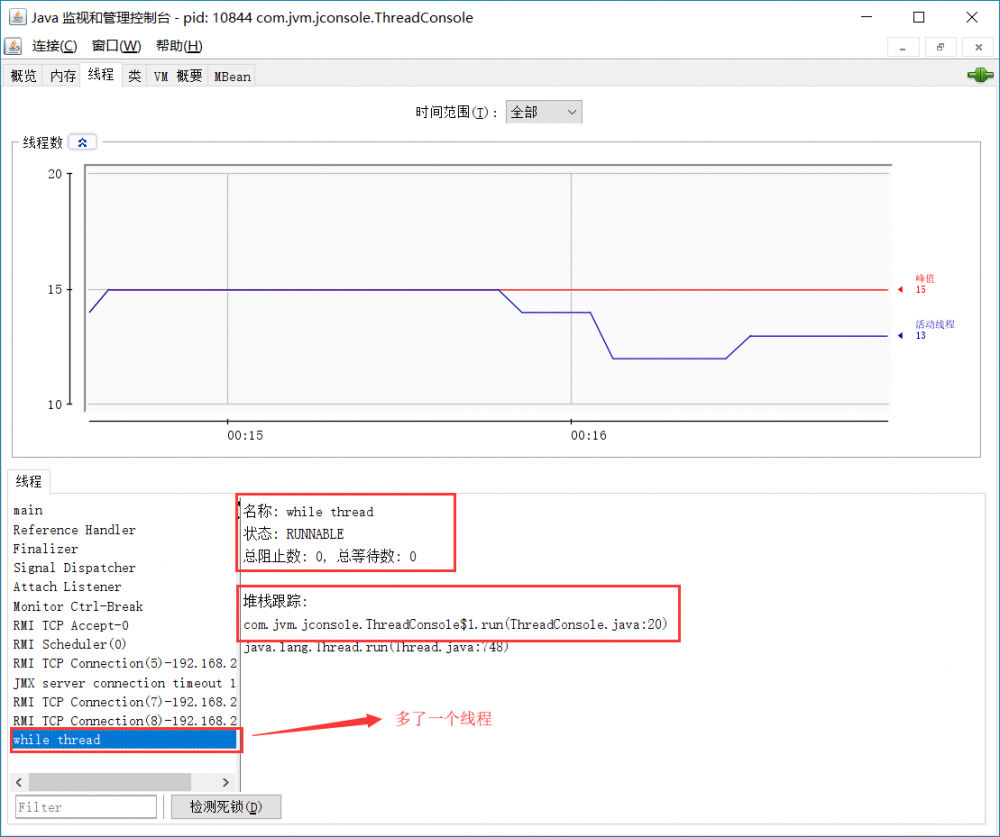
Task: Open the 连接(C) menu
Action: point(55,46)
